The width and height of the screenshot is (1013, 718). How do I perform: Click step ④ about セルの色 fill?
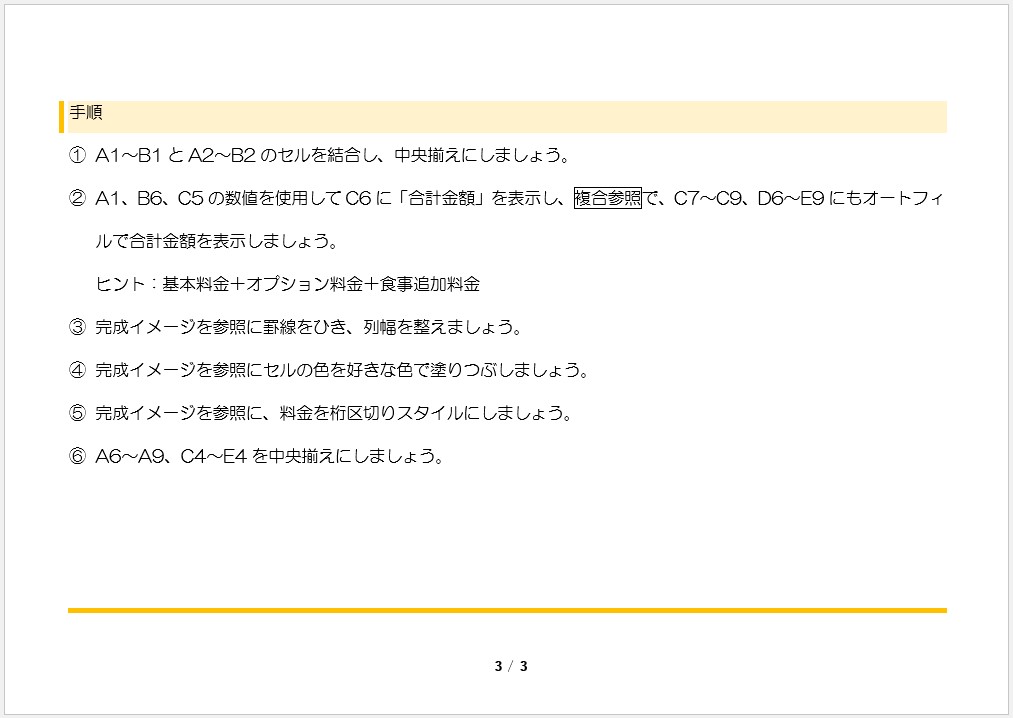[329, 370]
